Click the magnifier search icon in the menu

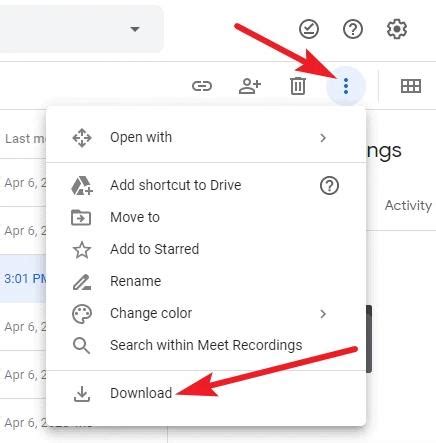[81, 345]
